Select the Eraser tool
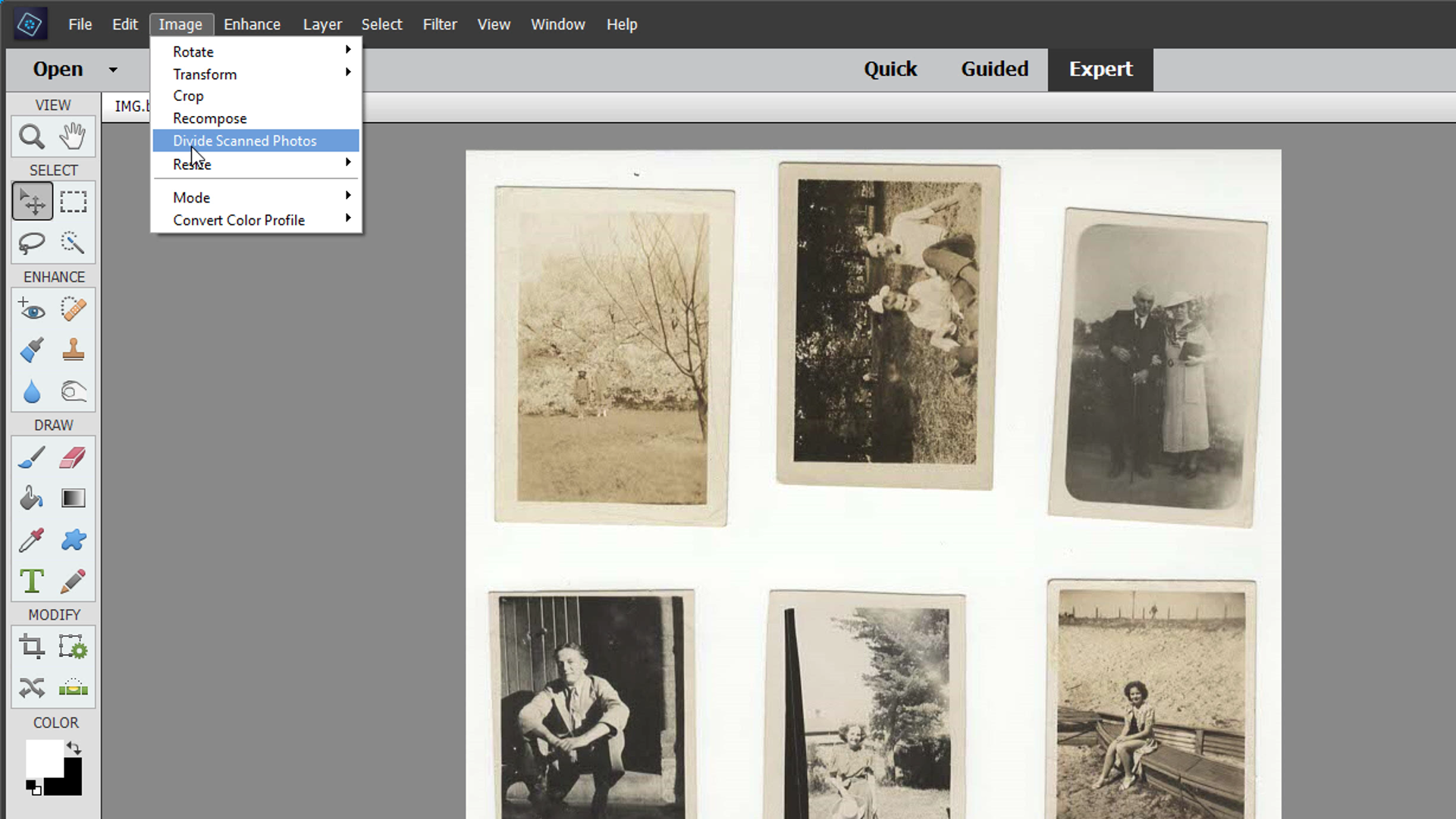 [73, 458]
